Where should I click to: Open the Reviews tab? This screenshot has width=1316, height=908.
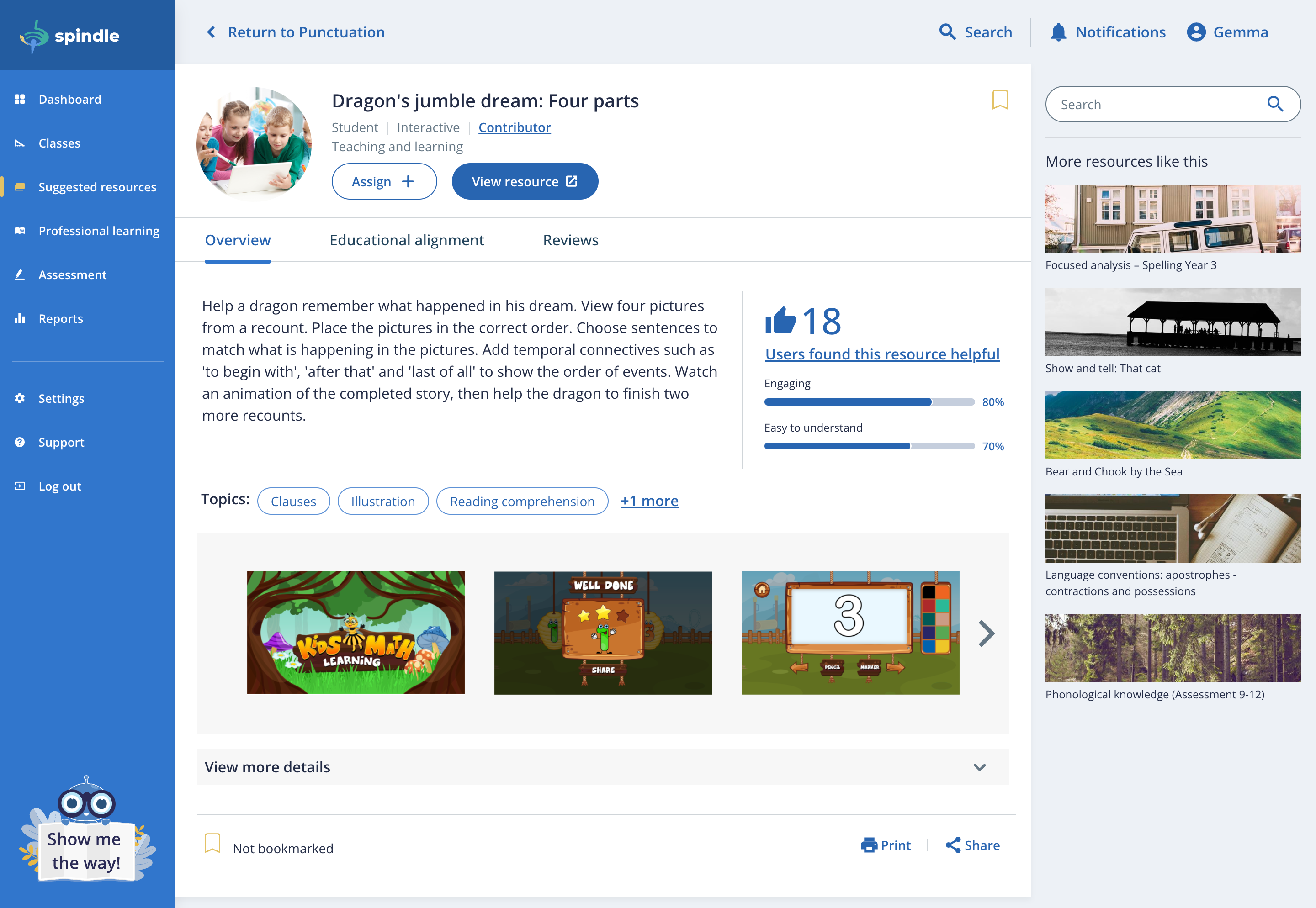(x=570, y=240)
